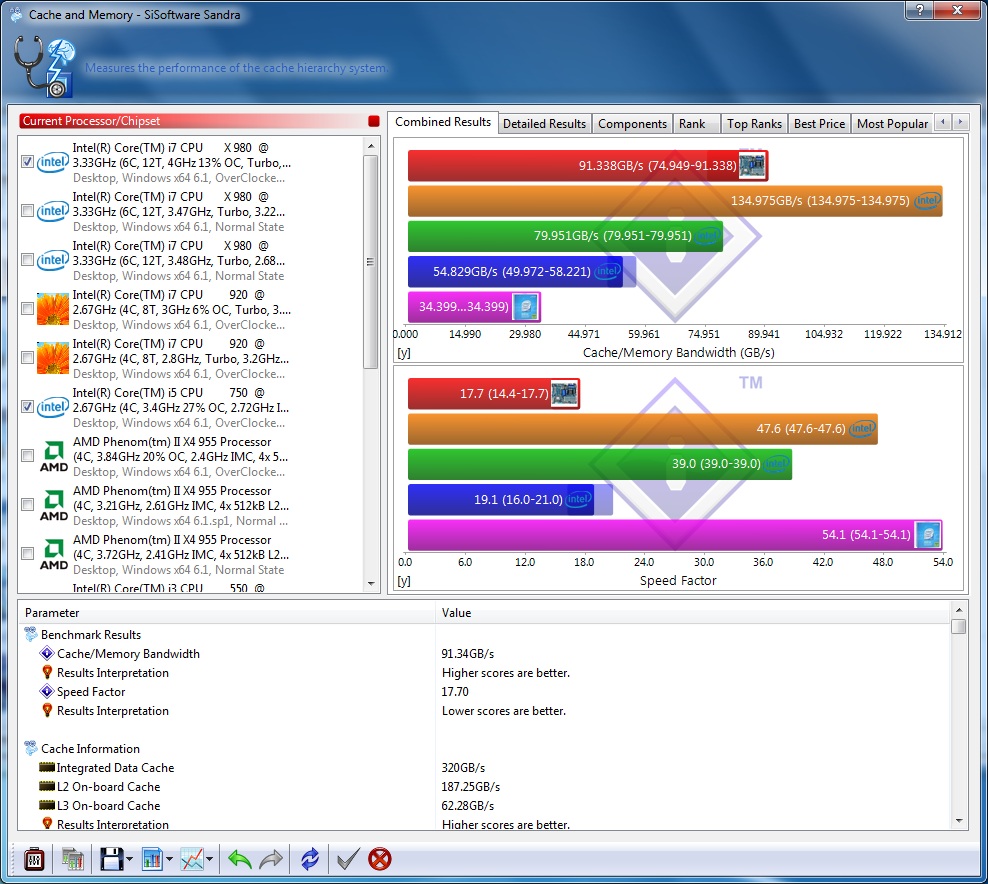Click the processor list scrollbar thumb
The width and height of the screenshot is (988, 884).
point(371,261)
